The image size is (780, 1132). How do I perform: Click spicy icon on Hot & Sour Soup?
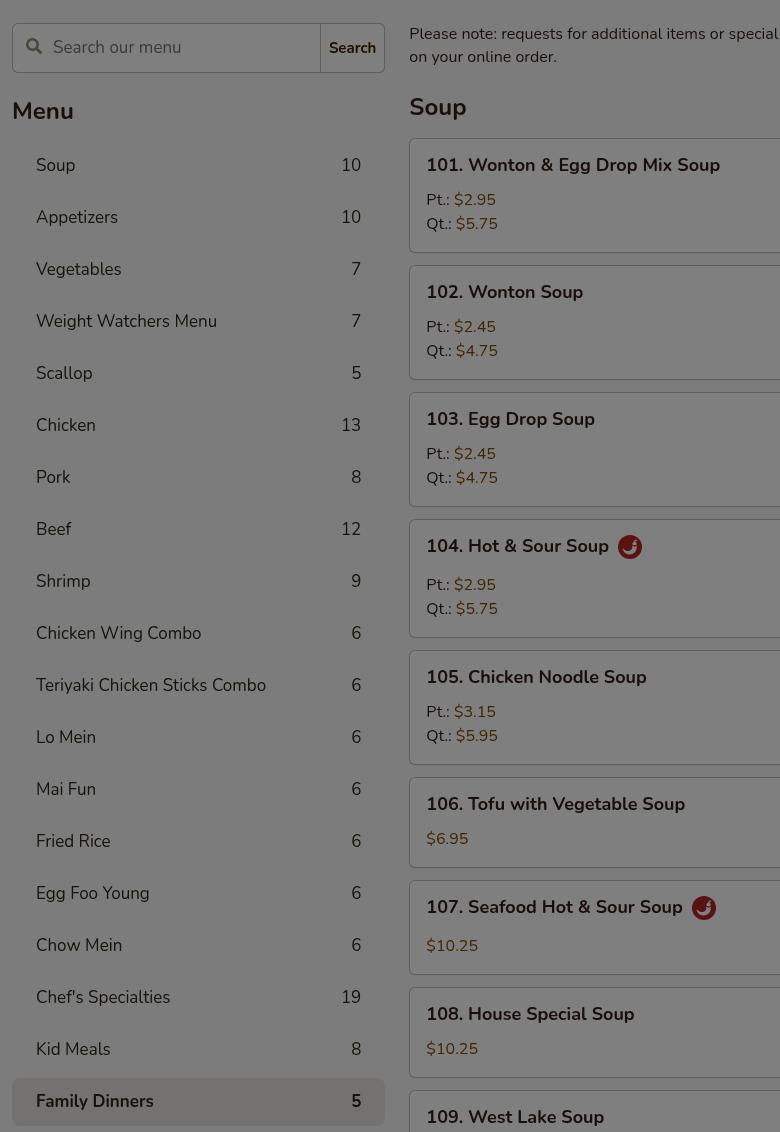(x=629, y=547)
